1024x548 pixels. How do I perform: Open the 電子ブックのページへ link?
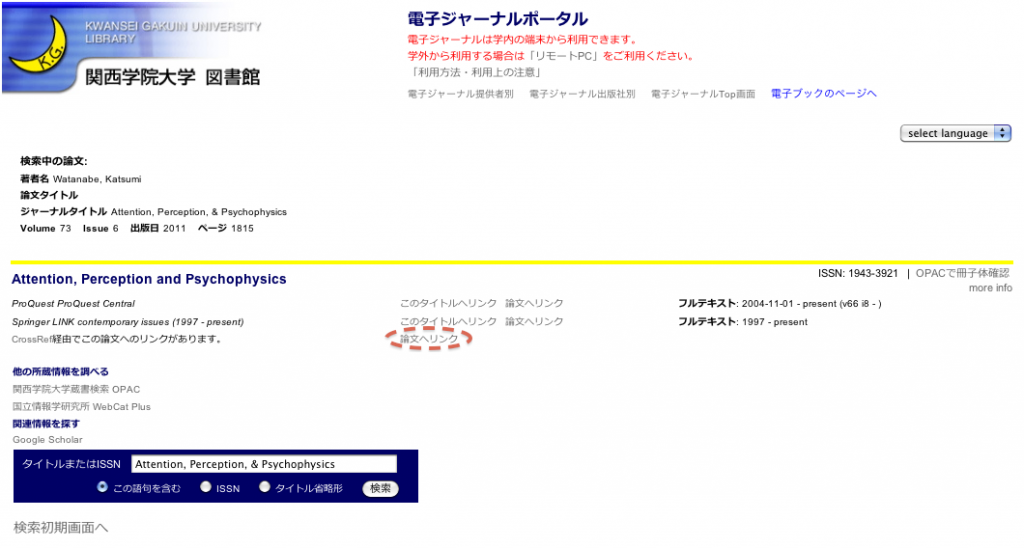pyautogui.click(x=823, y=94)
